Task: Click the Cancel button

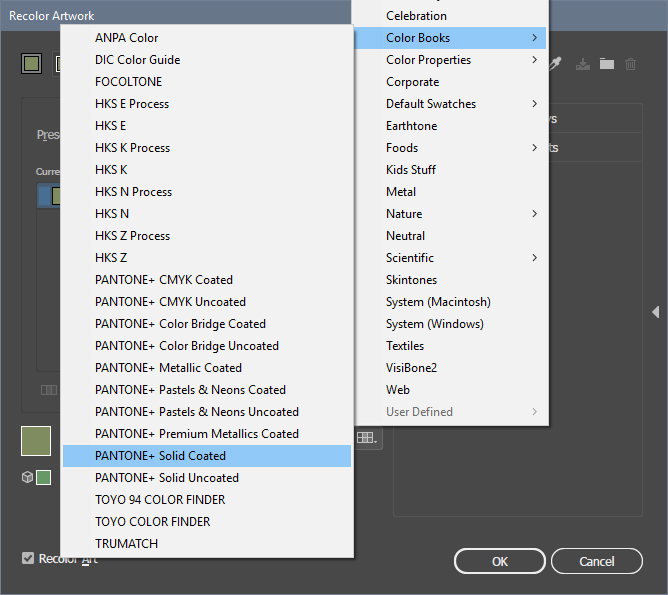Action: pos(596,561)
